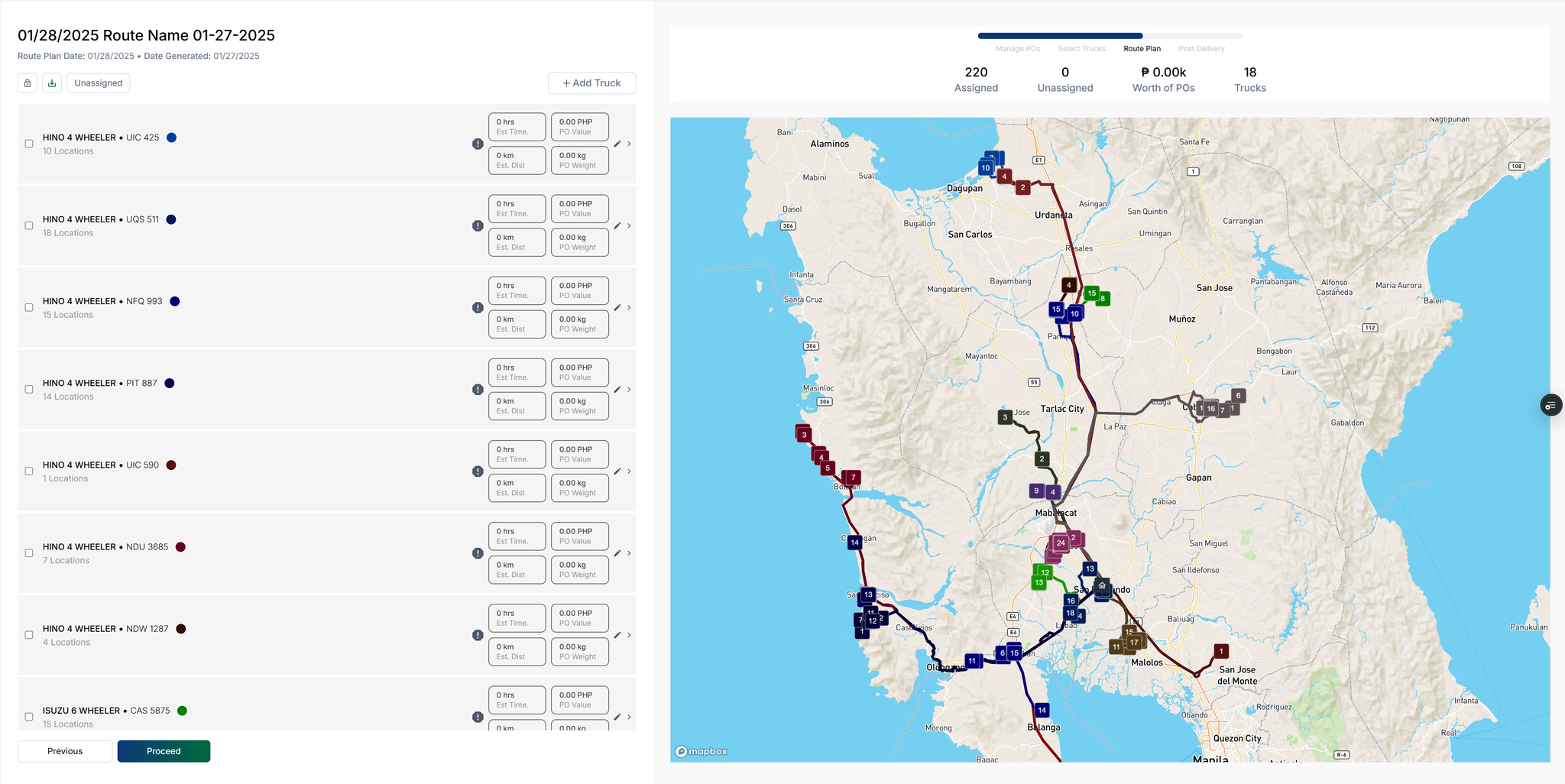Click warning icon on NDW 1287 row

point(478,635)
